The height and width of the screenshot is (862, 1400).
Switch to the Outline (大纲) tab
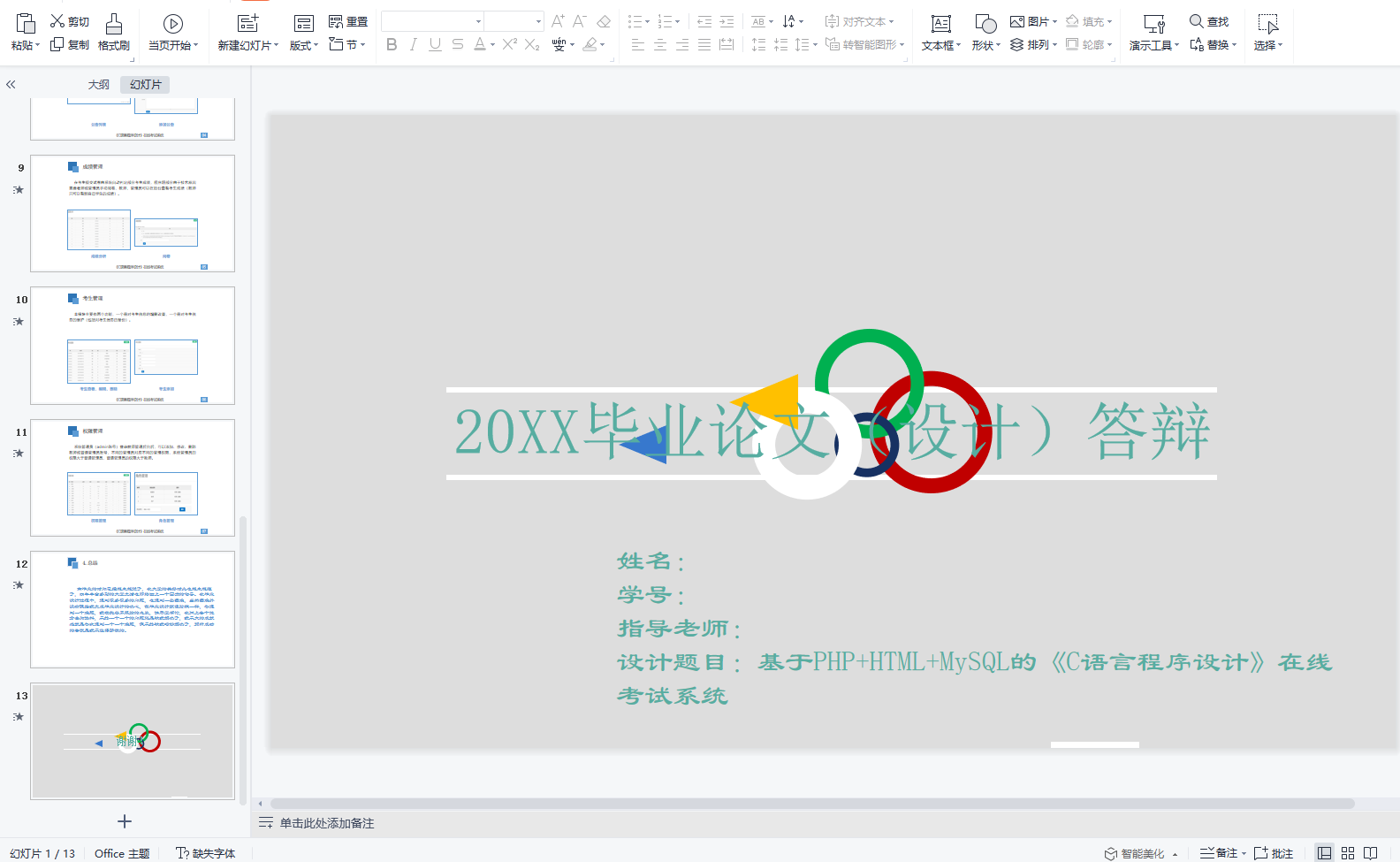click(99, 85)
